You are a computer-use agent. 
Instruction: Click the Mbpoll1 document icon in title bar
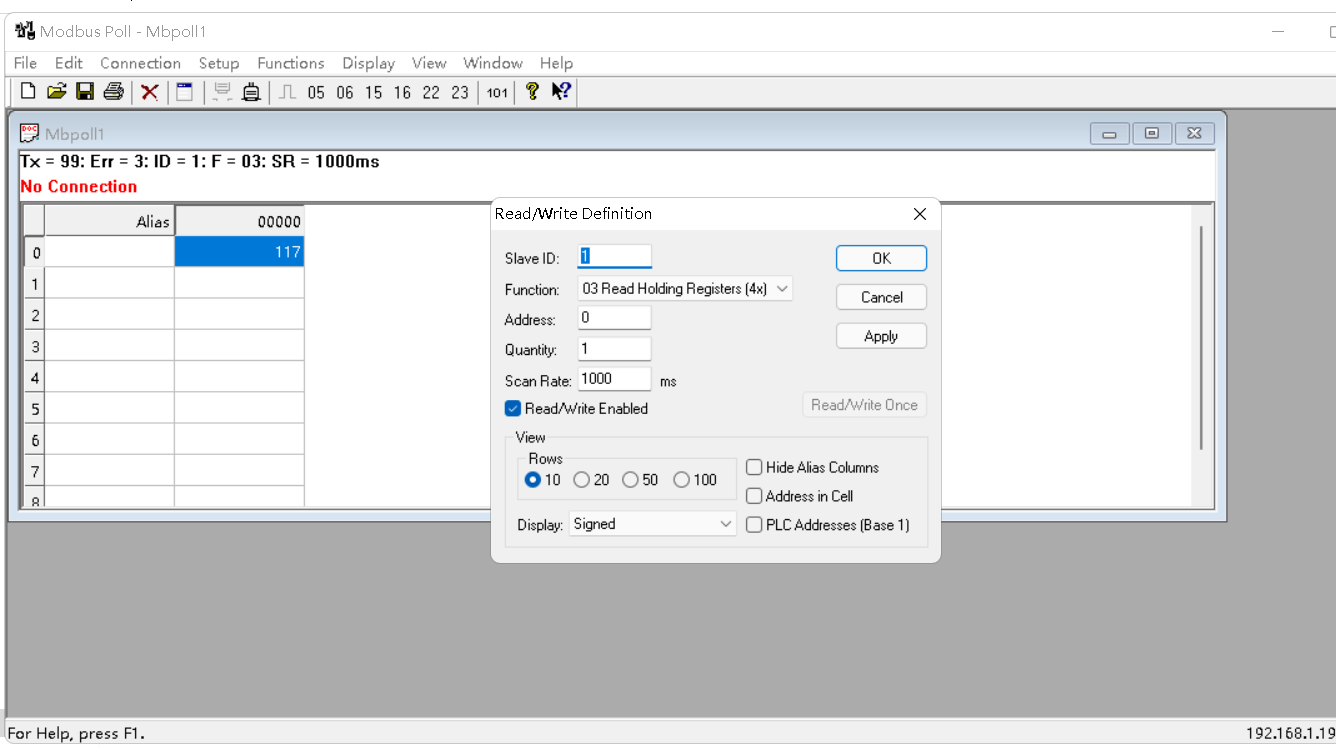click(x=30, y=133)
